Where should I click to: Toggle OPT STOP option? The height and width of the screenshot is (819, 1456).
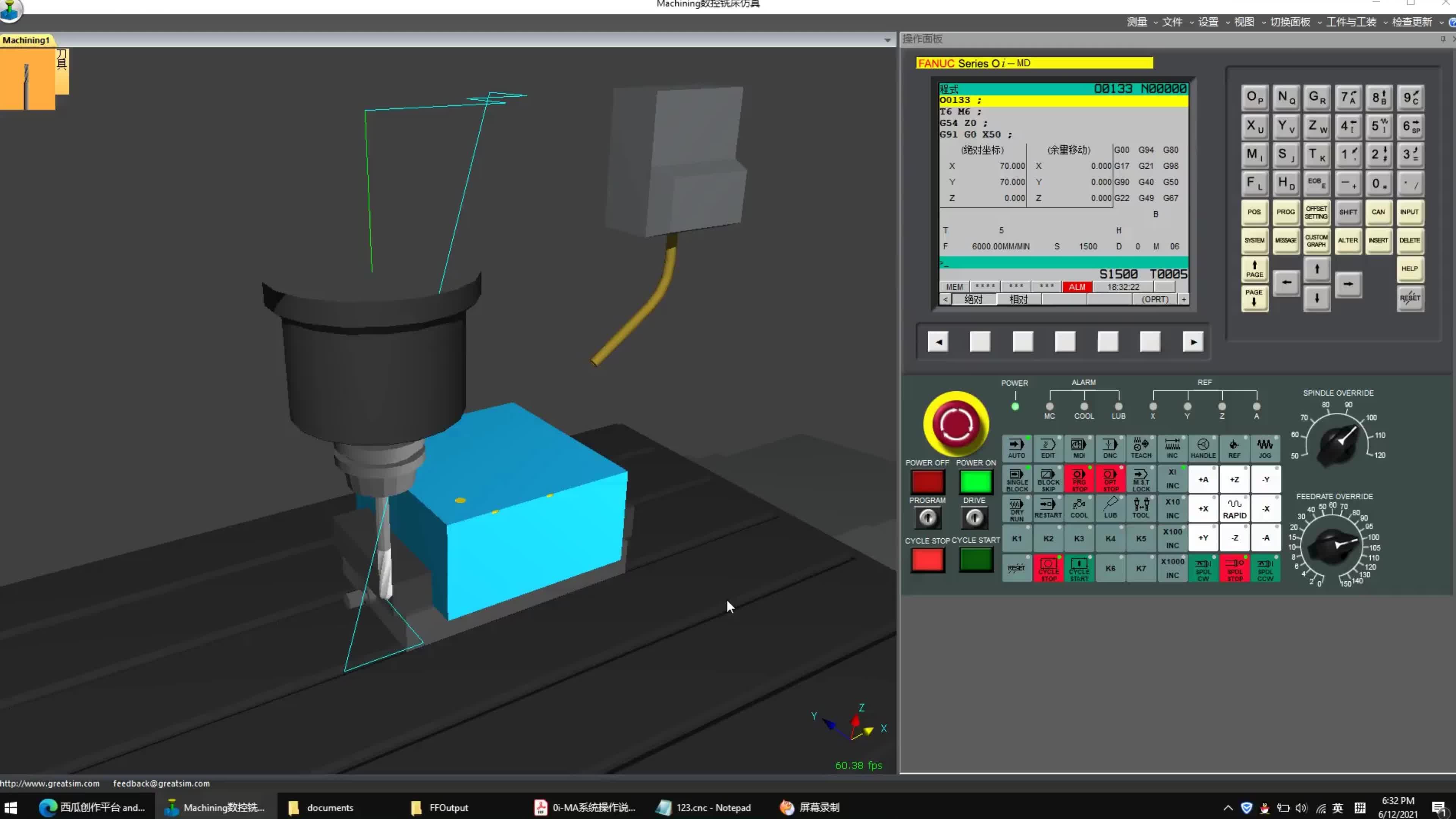click(1110, 479)
